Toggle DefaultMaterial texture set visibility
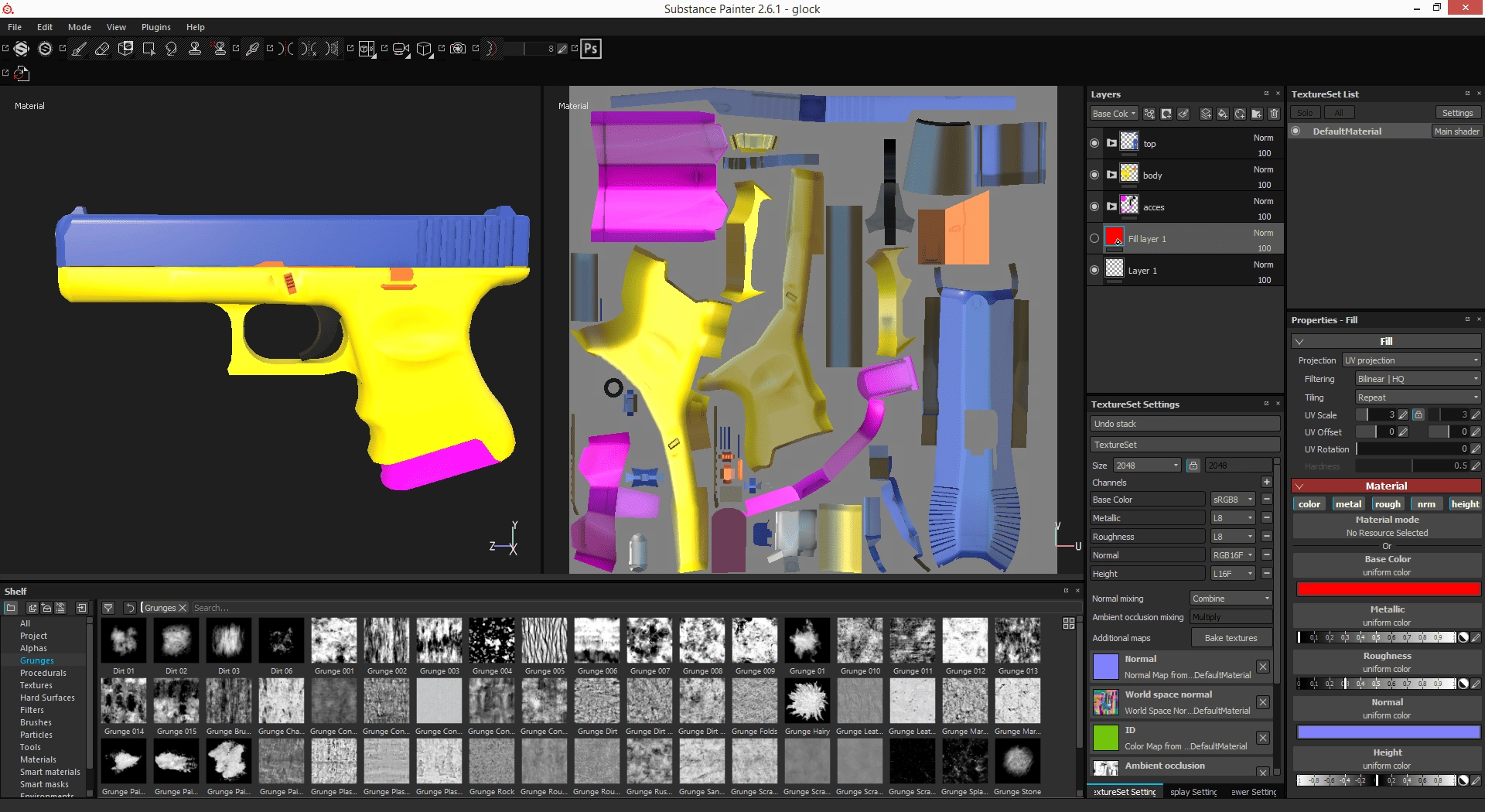 [x=1296, y=131]
